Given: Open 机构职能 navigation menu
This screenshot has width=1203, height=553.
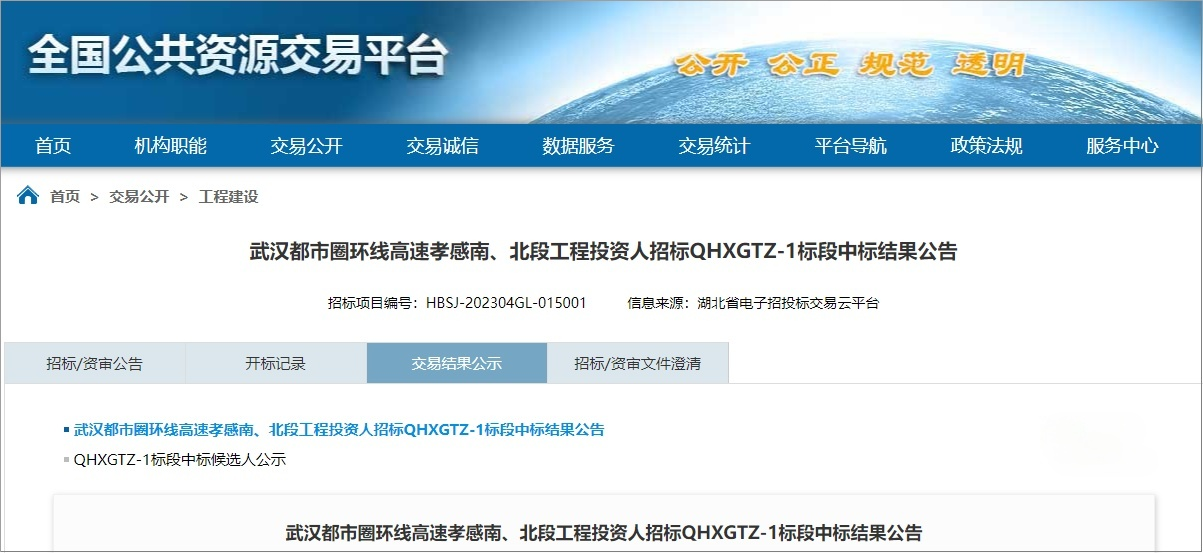Looking at the screenshot, I should [x=170, y=146].
